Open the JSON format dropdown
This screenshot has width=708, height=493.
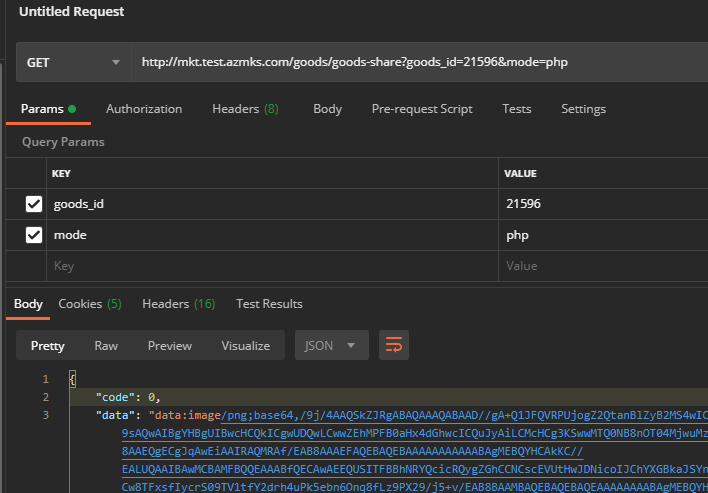(329, 345)
